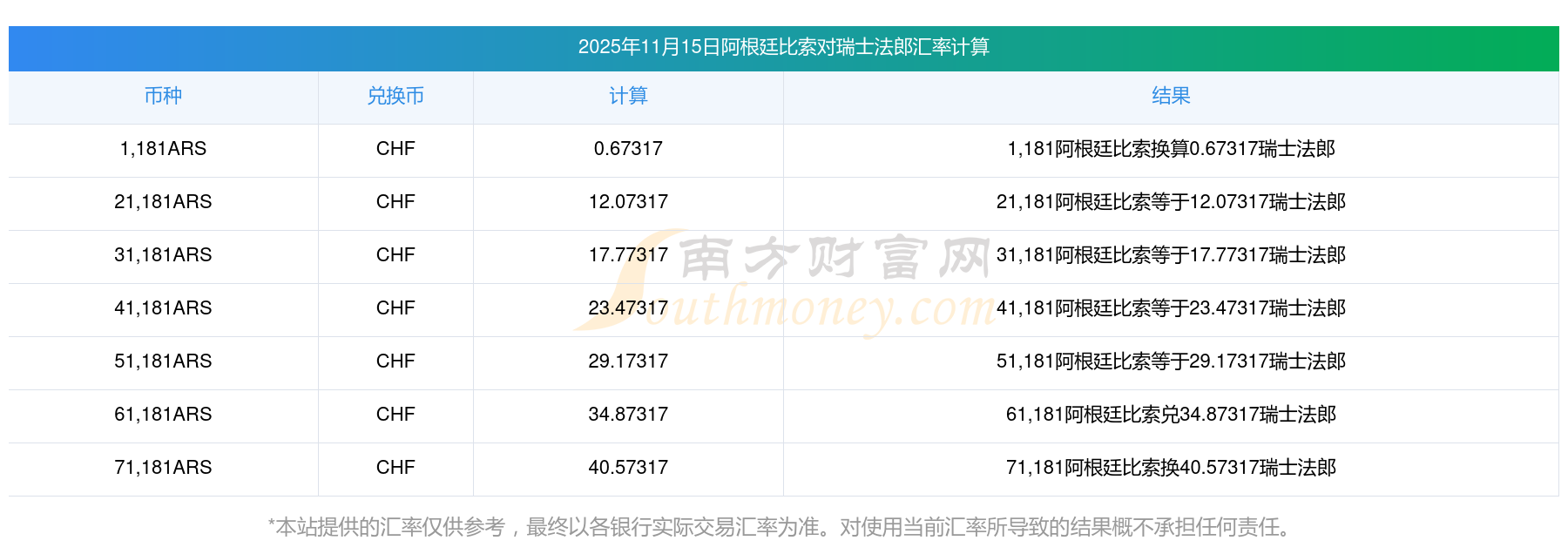
Task: Click result '31,181阿根廷比索等于17.77317瑞士法郎'
Action: [1171, 255]
